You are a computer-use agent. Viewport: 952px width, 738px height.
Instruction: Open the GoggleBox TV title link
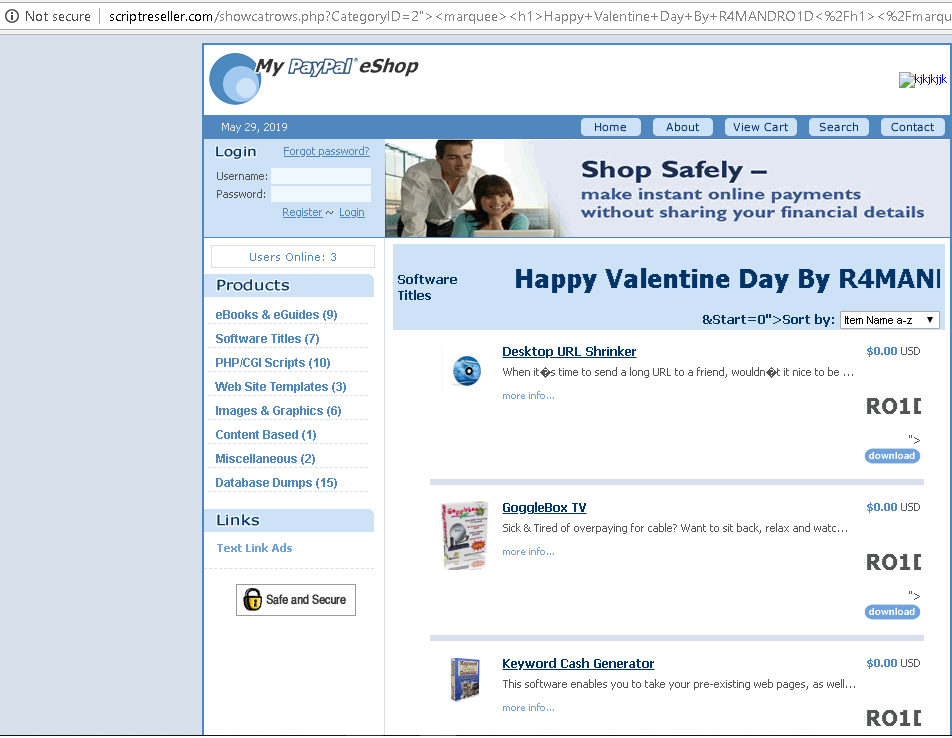click(x=544, y=507)
